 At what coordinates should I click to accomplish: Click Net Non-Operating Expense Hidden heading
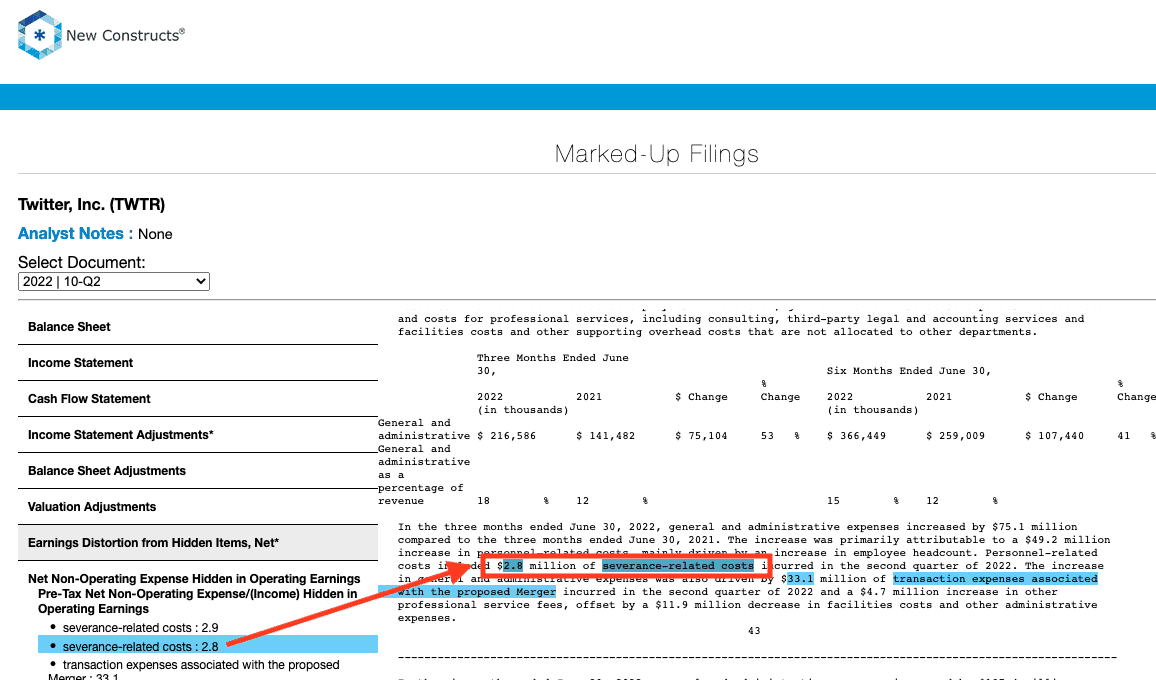point(194,579)
